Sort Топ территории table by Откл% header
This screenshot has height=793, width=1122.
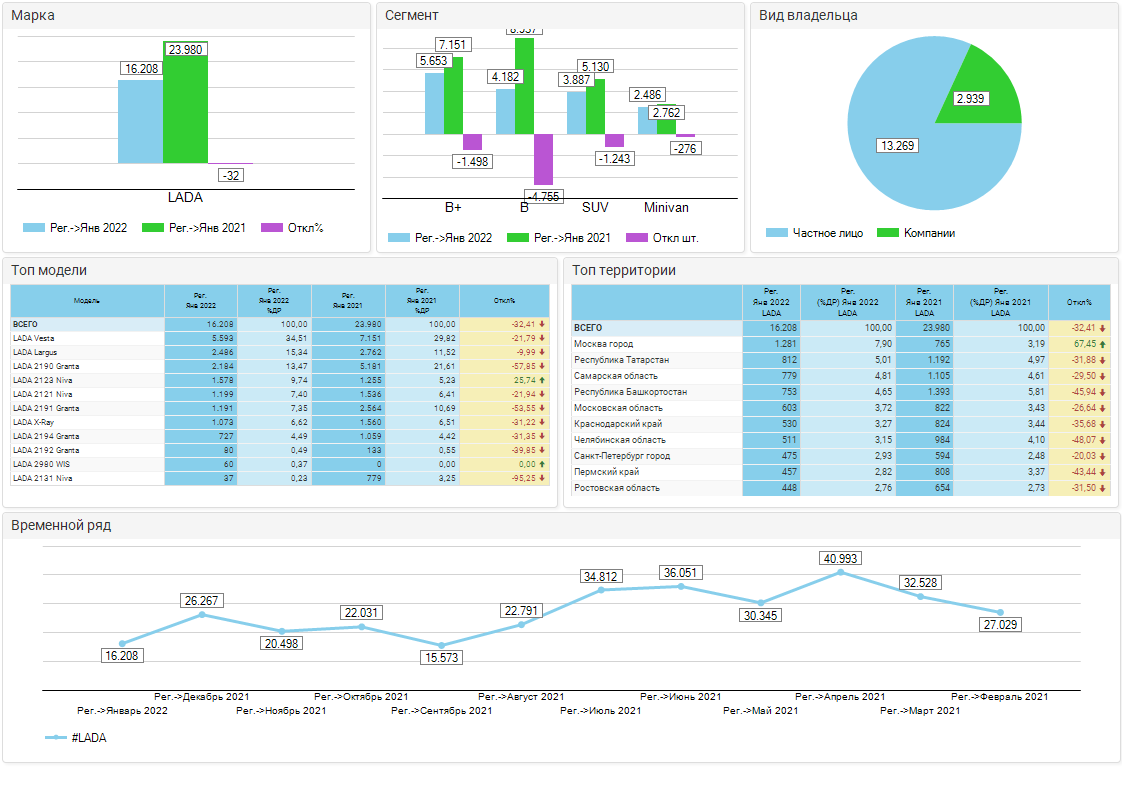(x=1079, y=302)
